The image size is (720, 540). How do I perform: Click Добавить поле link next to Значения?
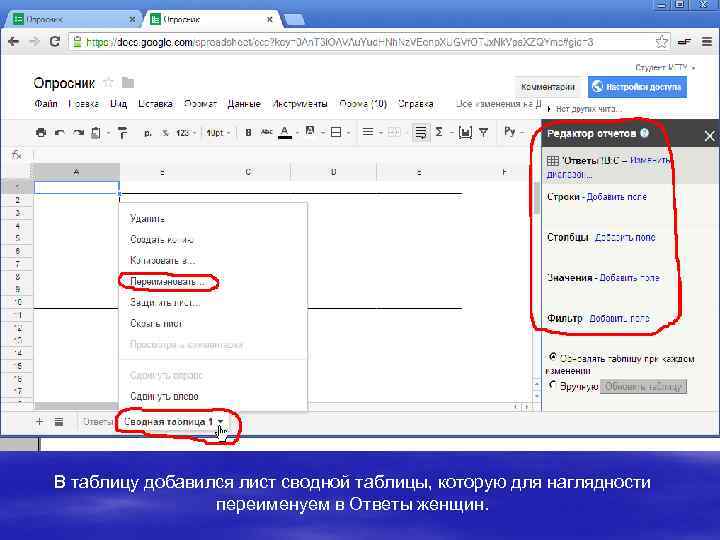[630, 278]
